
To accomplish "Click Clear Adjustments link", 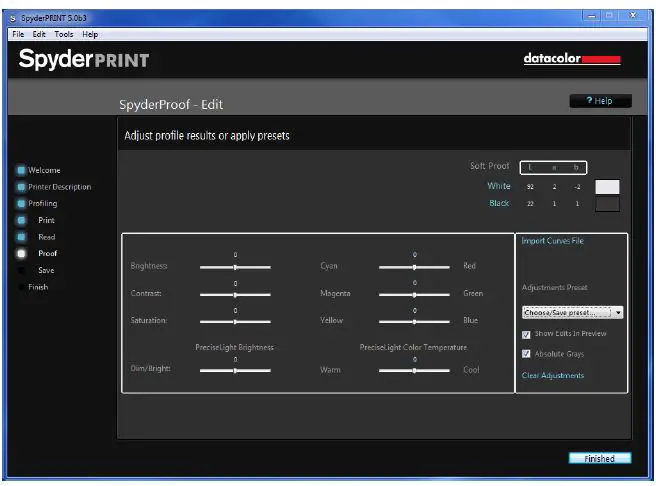I will [552, 375].
